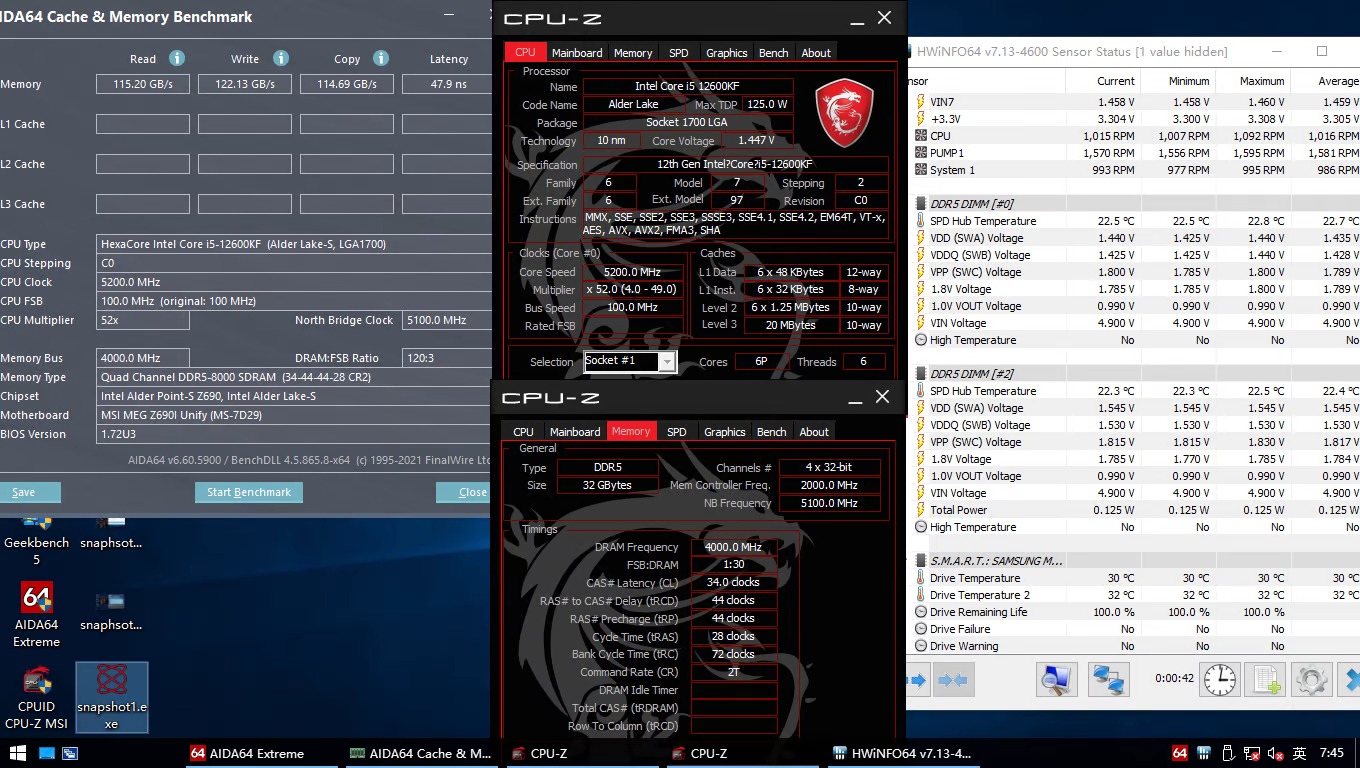Screen dimensions: 1360x768
Task: Select the snapshot1.exe desktop file
Action: click(111, 697)
